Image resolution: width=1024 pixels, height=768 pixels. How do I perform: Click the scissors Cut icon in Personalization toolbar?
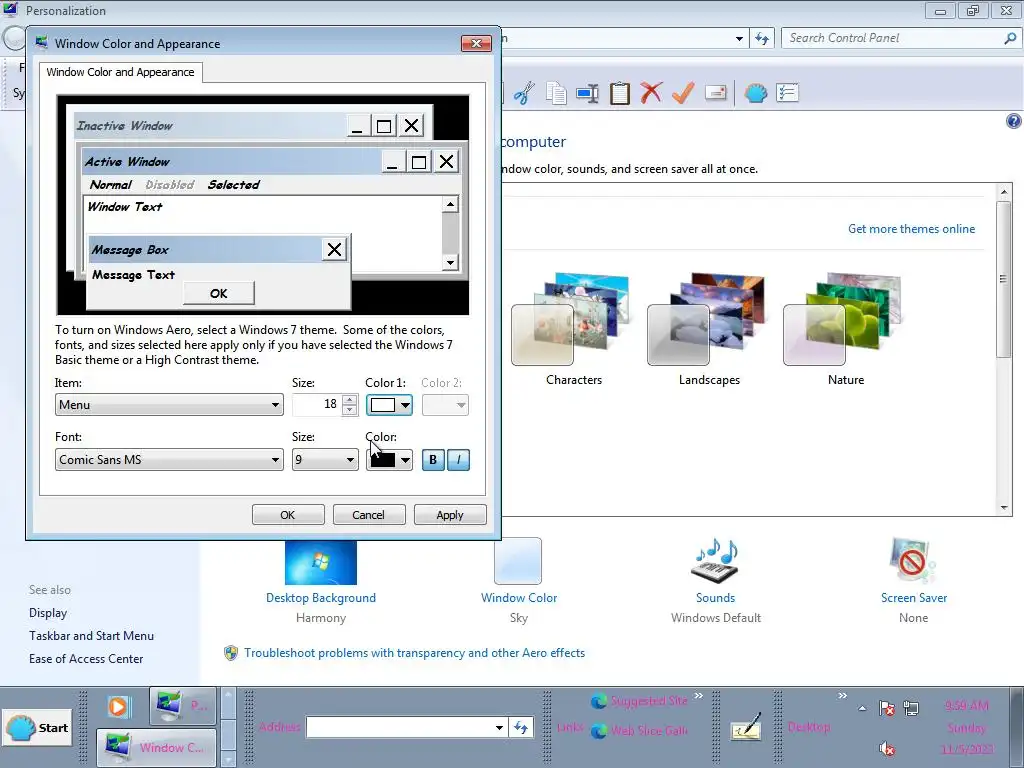(x=524, y=93)
